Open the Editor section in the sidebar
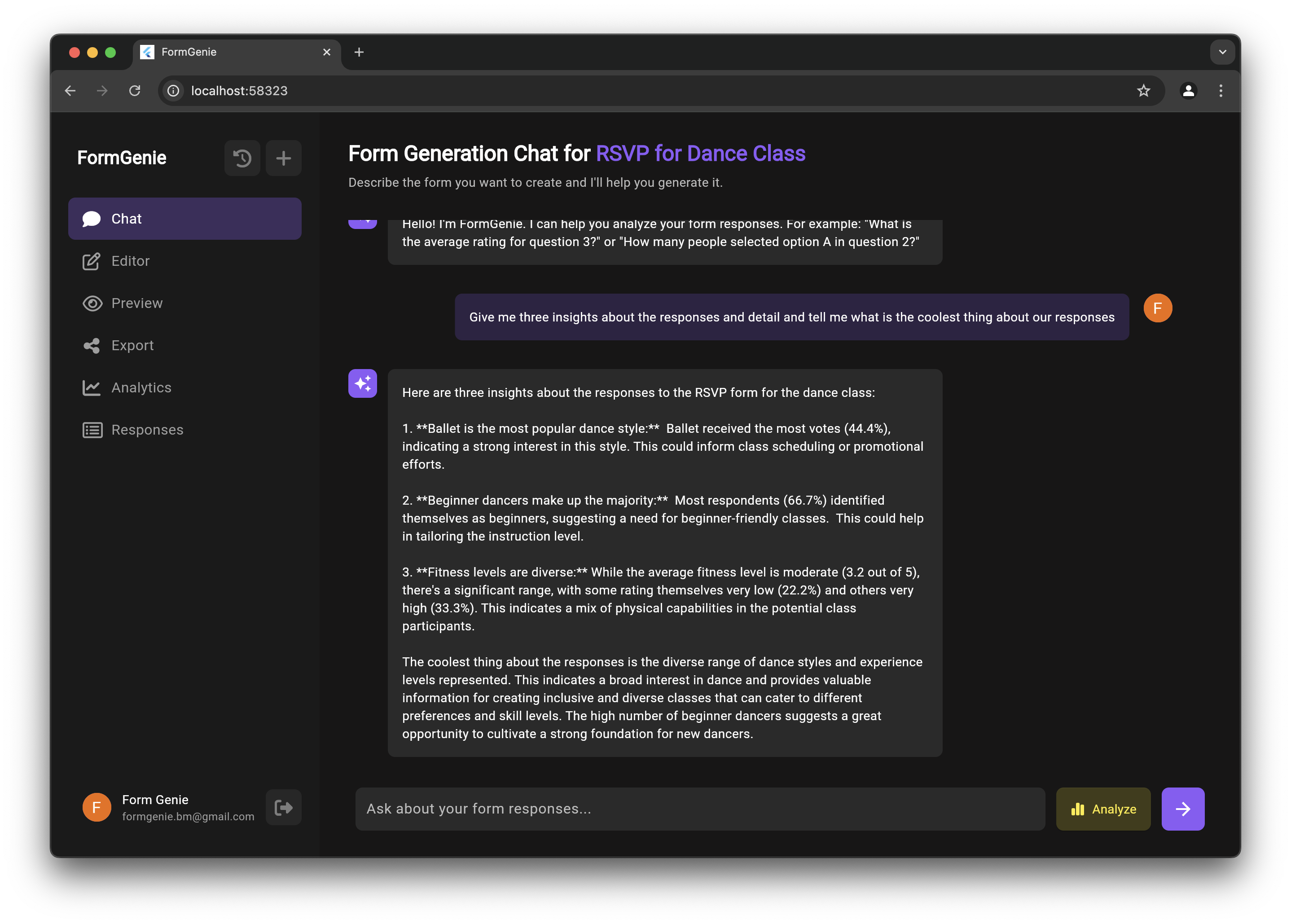This screenshot has height=924, width=1291. (130, 261)
